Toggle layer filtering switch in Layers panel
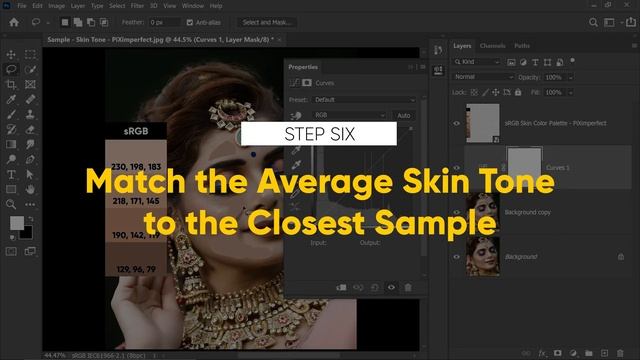This screenshot has height=360, width=640. pos(573,61)
